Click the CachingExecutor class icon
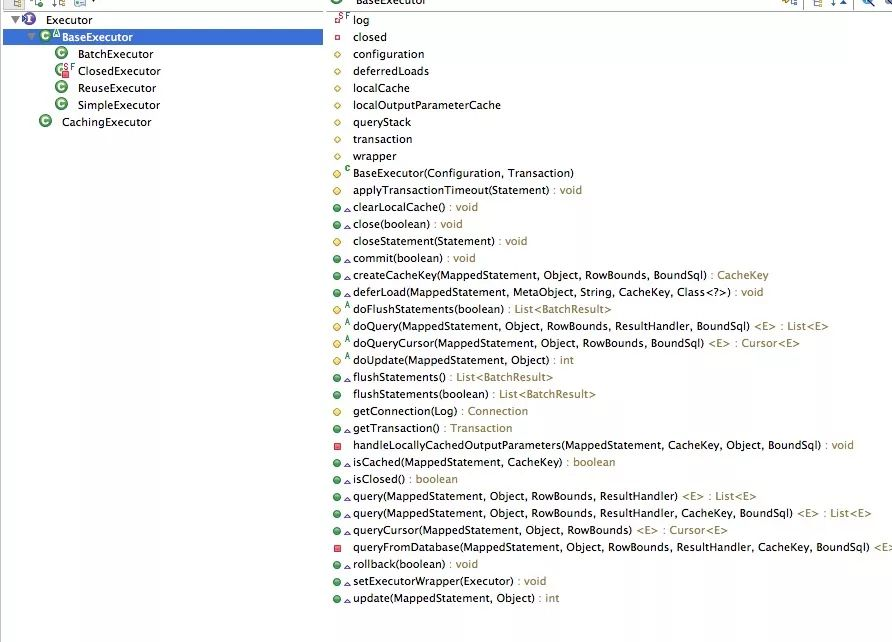Image resolution: width=892 pixels, height=642 pixels. click(x=46, y=122)
